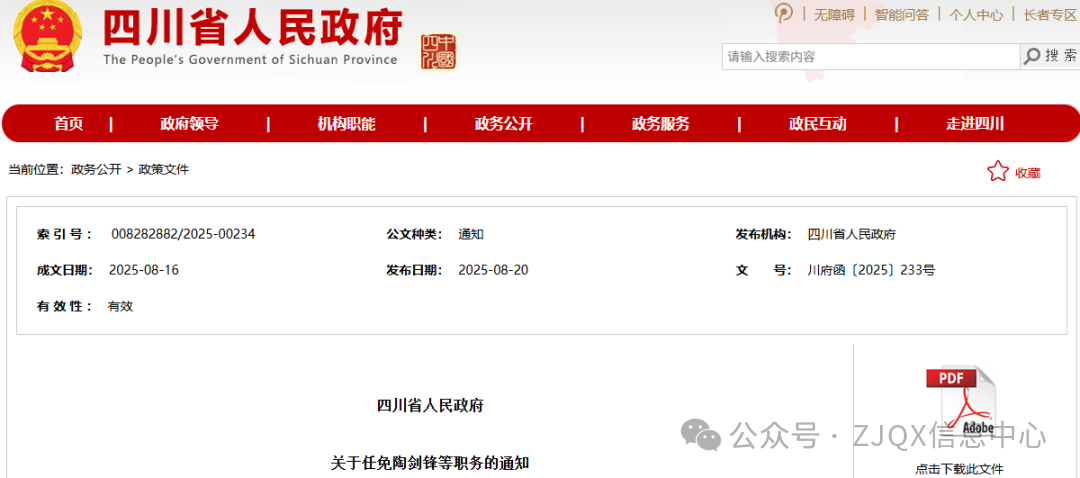This screenshot has width=1080, height=478.
Task: Click the national emblem logo
Action: tap(47, 37)
